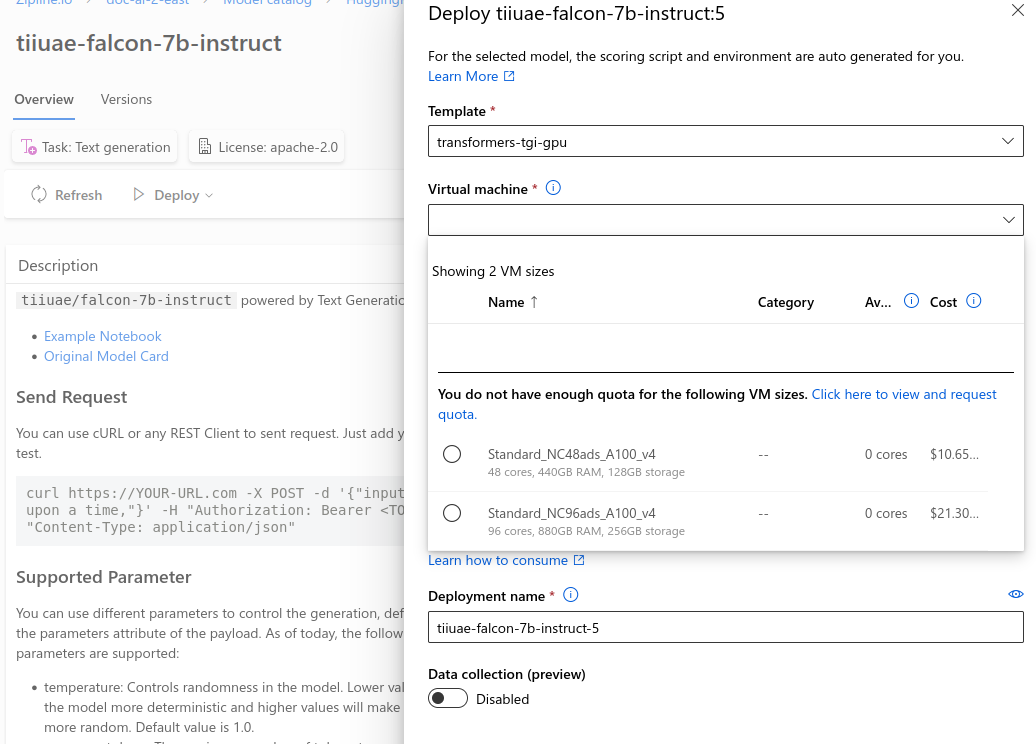Click the curl command code block
1036x744 pixels.
[210, 510]
